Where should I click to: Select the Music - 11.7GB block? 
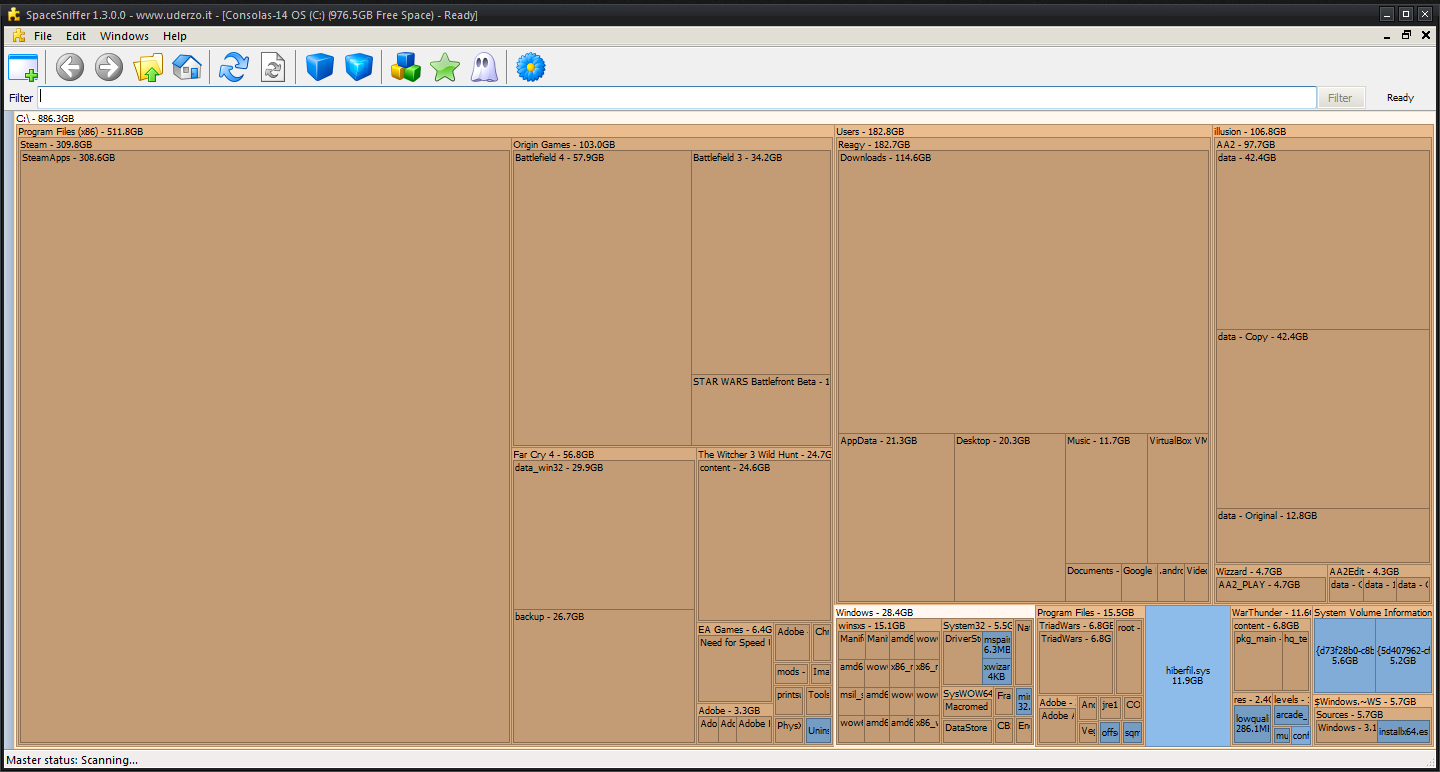[1106, 499]
